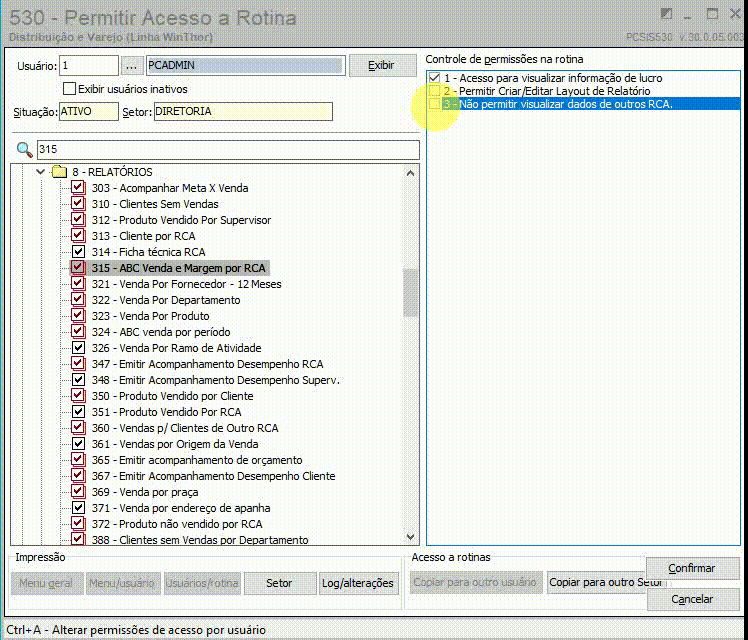Select 321 - Venda Por Fornecedor - 12 Meses
The height and width of the screenshot is (640, 748).
(x=187, y=284)
